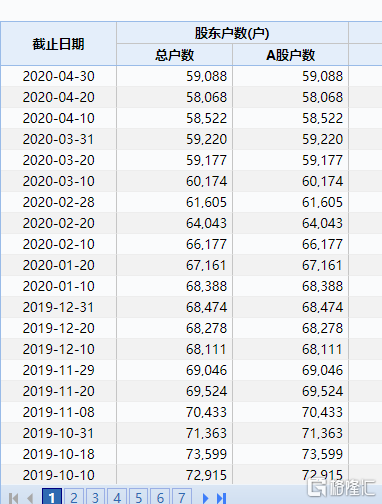Click the 总户数 column header
Image resolution: width=382 pixels, height=504 pixels.
(x=174, y=55)
